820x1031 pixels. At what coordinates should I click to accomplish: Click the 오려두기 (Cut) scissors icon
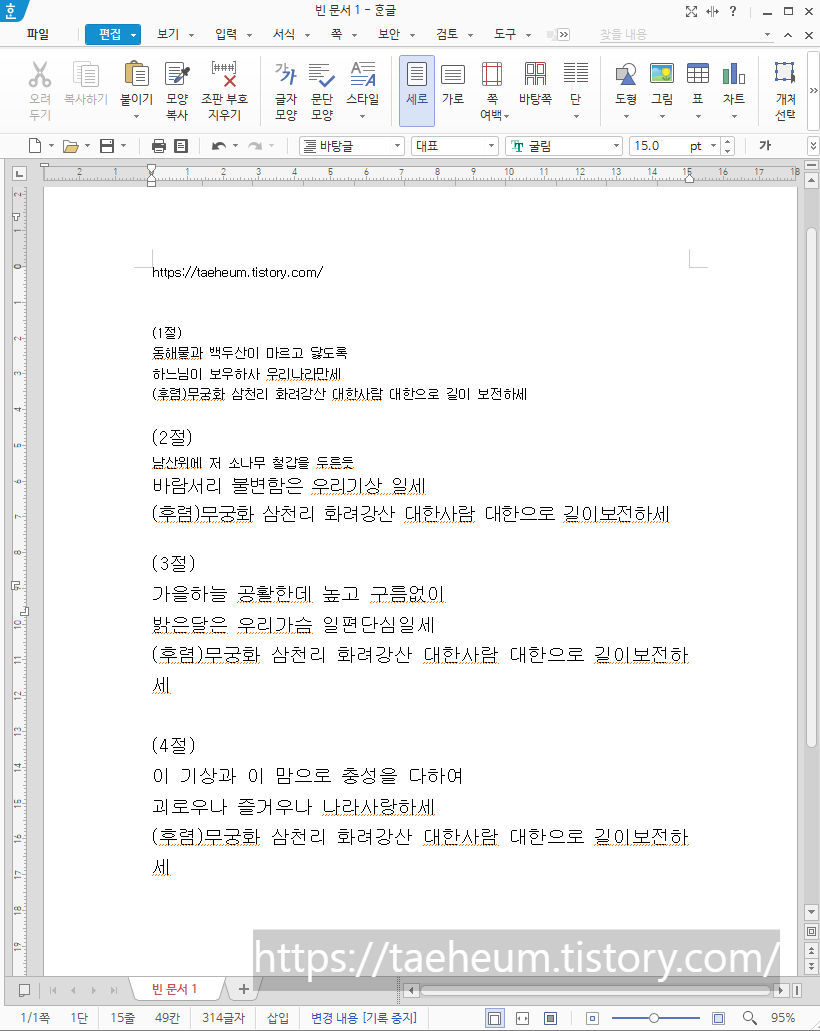39,74
